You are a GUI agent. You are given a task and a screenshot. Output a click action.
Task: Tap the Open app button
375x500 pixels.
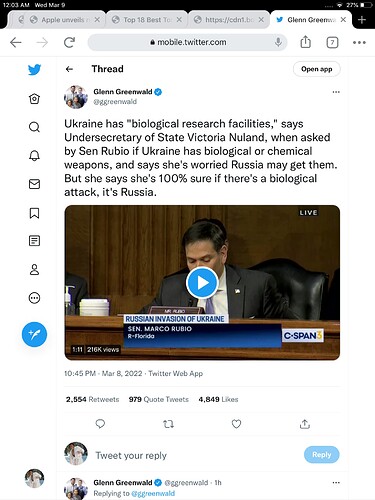(x=317, y=69)
